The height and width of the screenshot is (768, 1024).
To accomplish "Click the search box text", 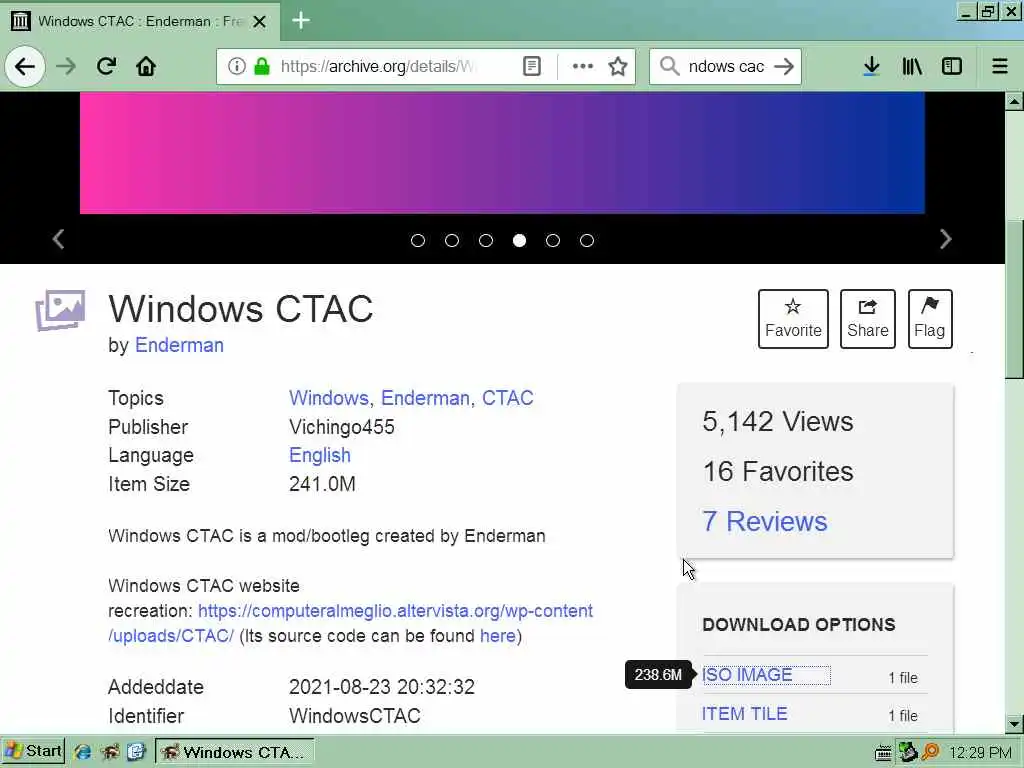I will [x=726, y=66].
